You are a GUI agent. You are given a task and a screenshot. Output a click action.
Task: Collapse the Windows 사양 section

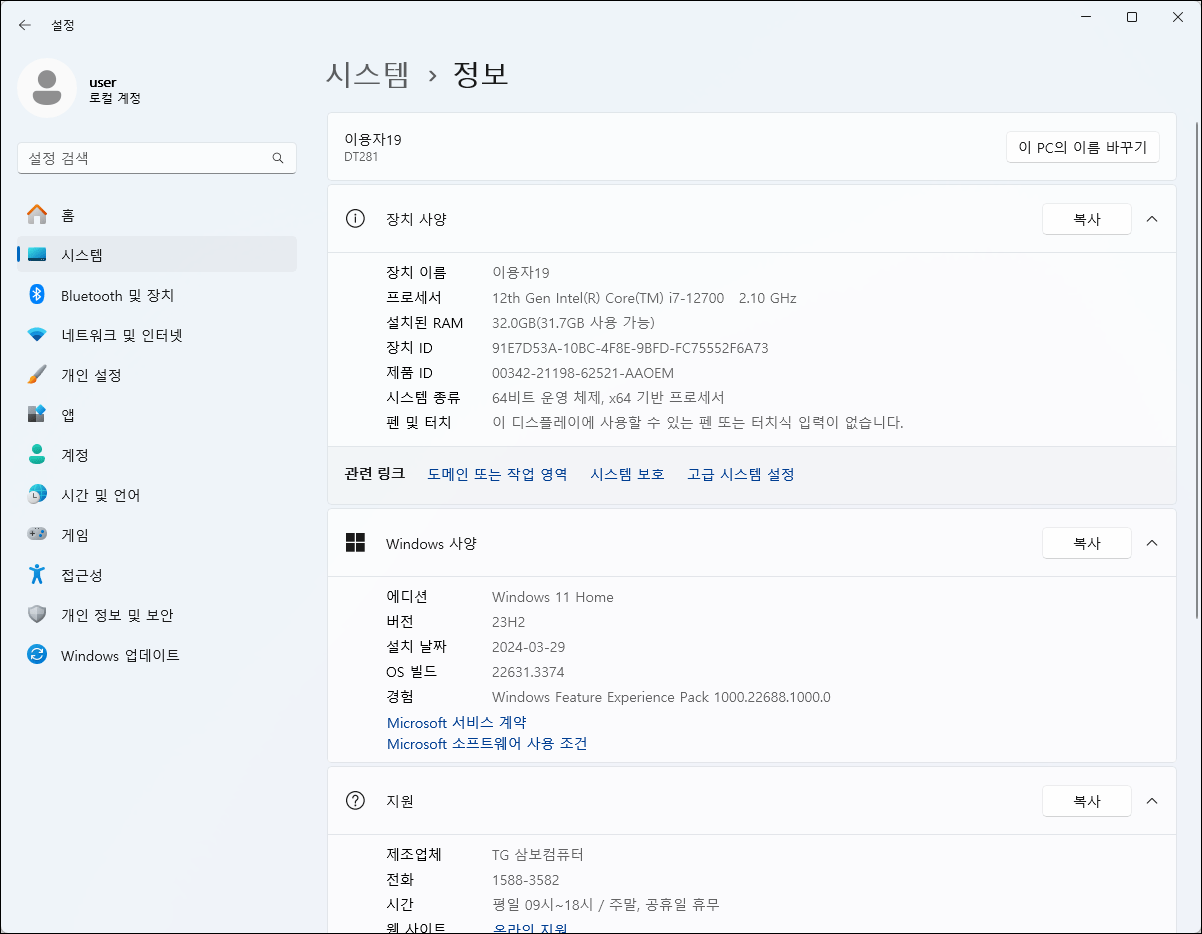click(x=1152, y=543)
